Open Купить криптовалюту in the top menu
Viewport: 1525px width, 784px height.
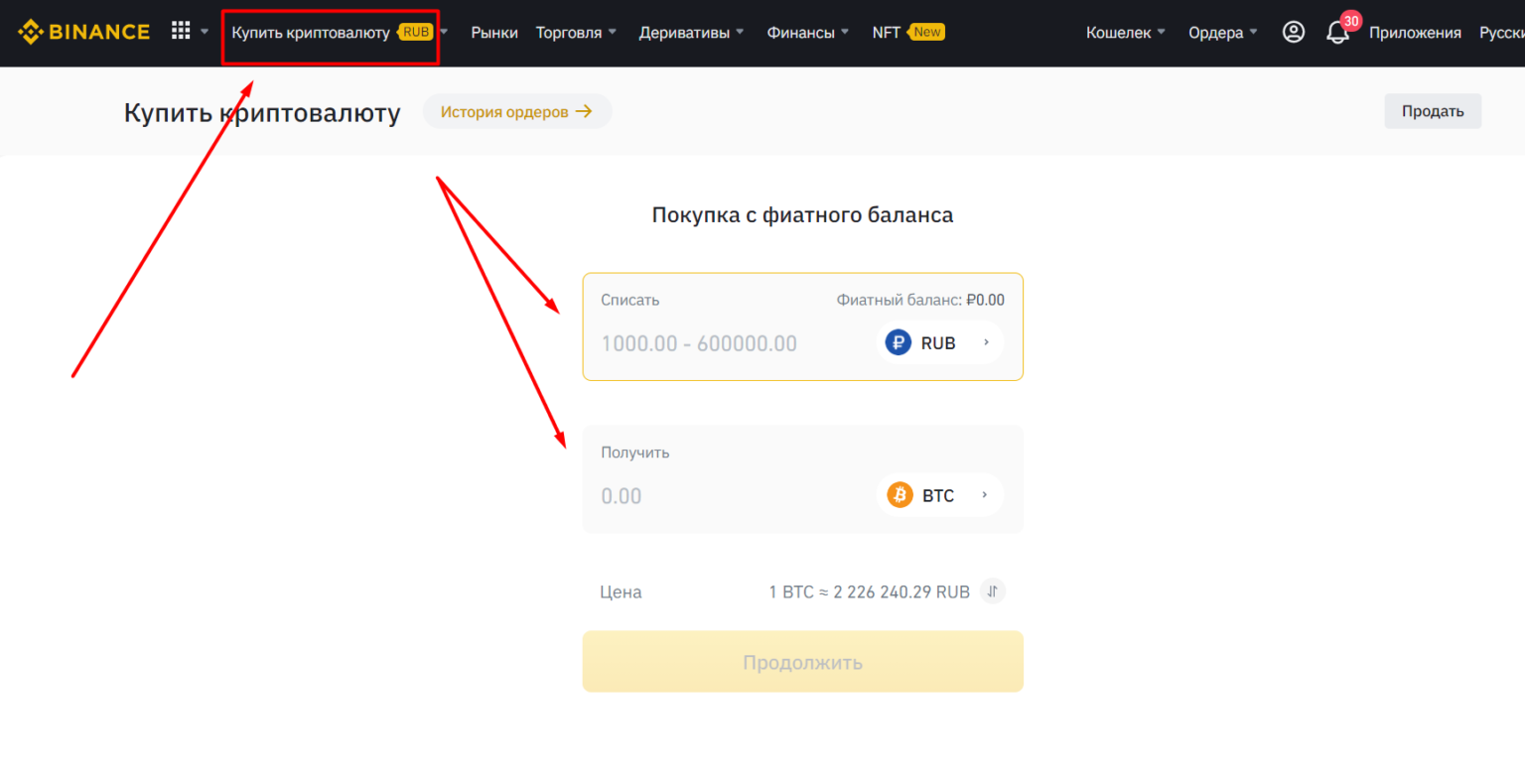[x=311, y=33]
